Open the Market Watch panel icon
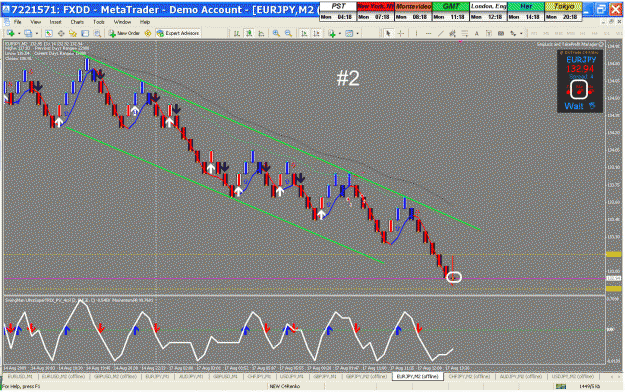Viewport: 625px width, 392px height. click(x=49, y=33)
